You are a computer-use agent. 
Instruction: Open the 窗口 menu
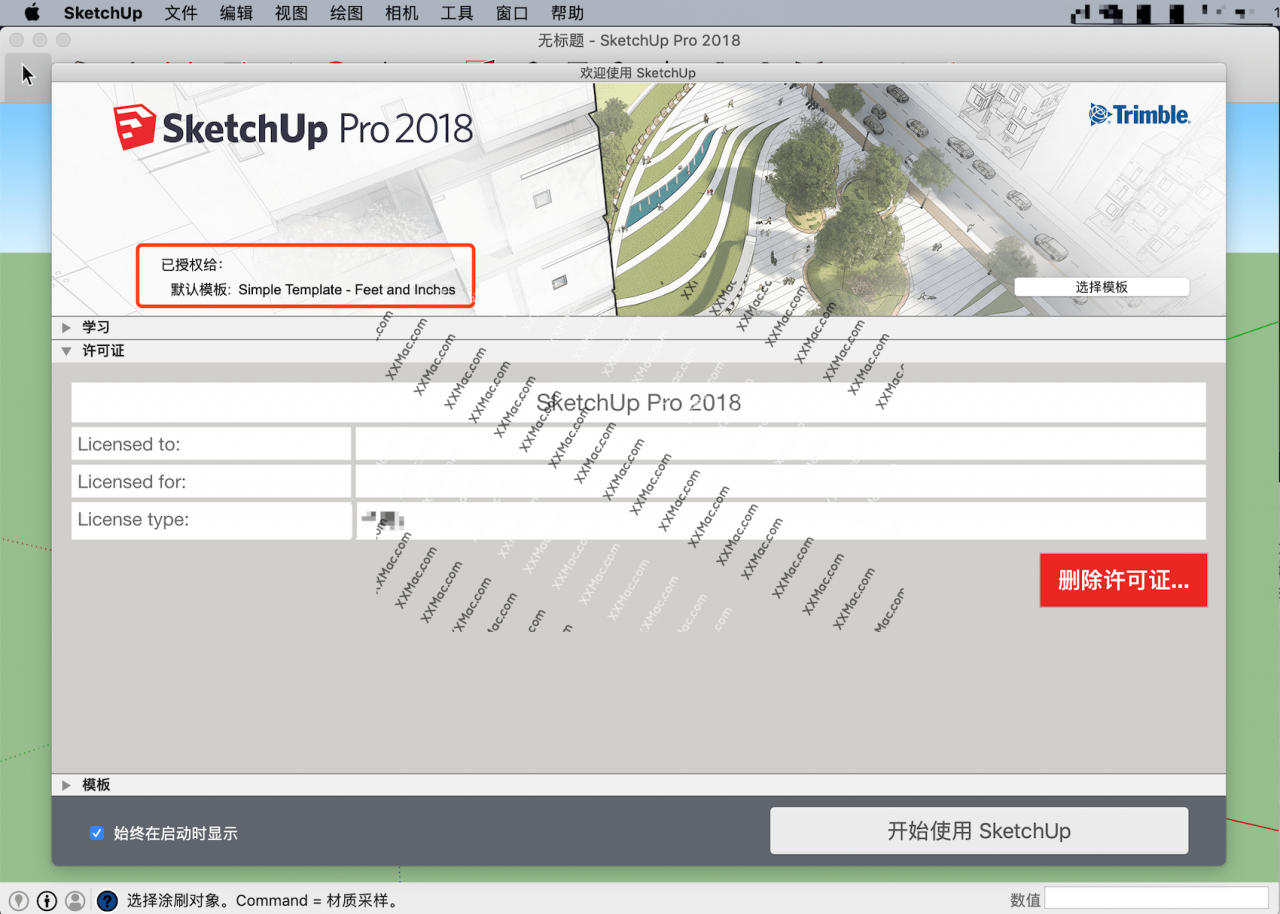click(512, 13)
